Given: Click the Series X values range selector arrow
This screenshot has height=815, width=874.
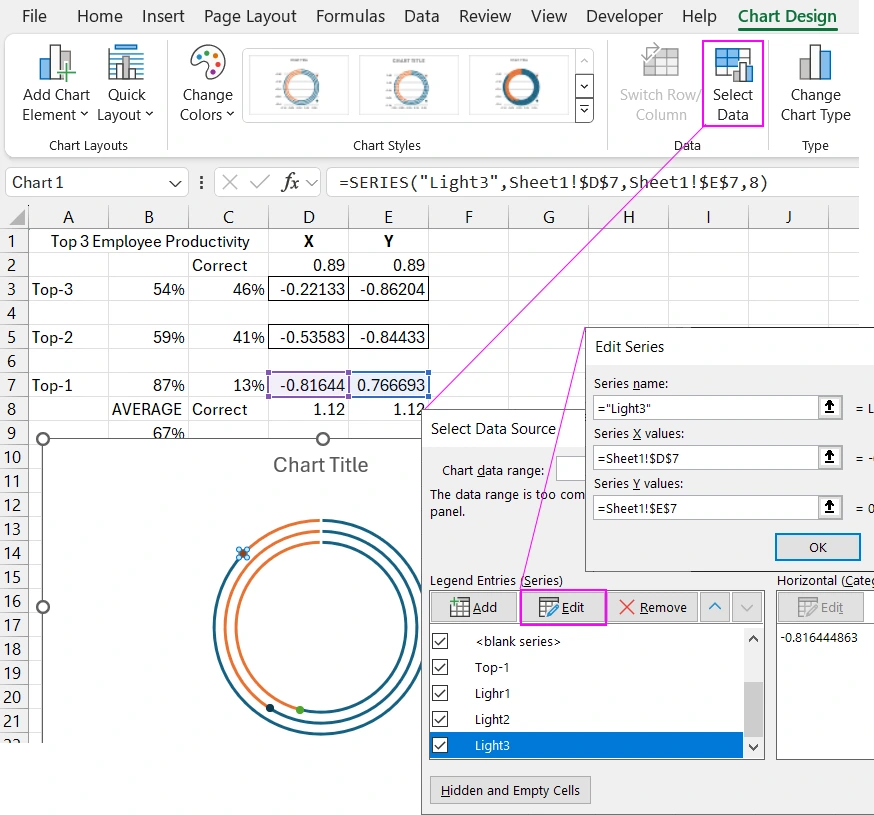Looking at the screenshot, I should [830, 457].
